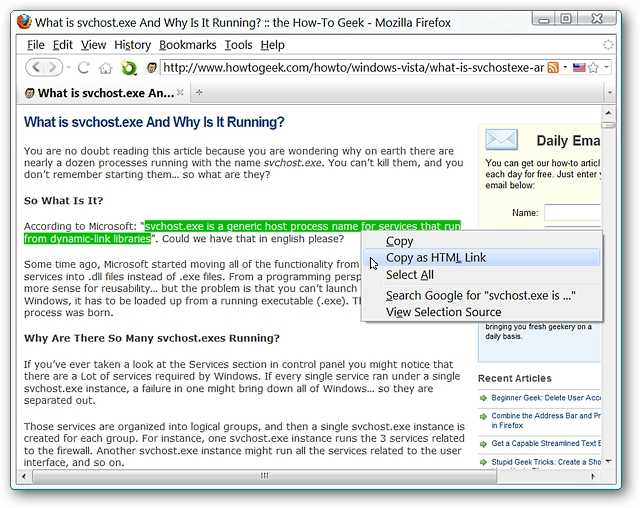Open the dropdown arrow next to RSS icon

pyautogui.click(x=565, y=67)
